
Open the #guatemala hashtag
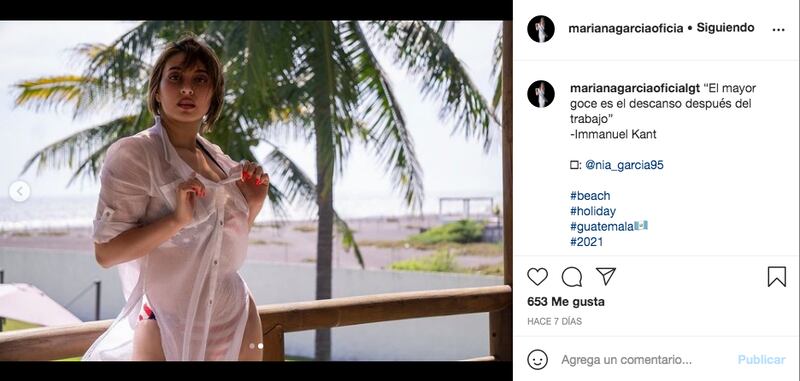tap(609, 226)
